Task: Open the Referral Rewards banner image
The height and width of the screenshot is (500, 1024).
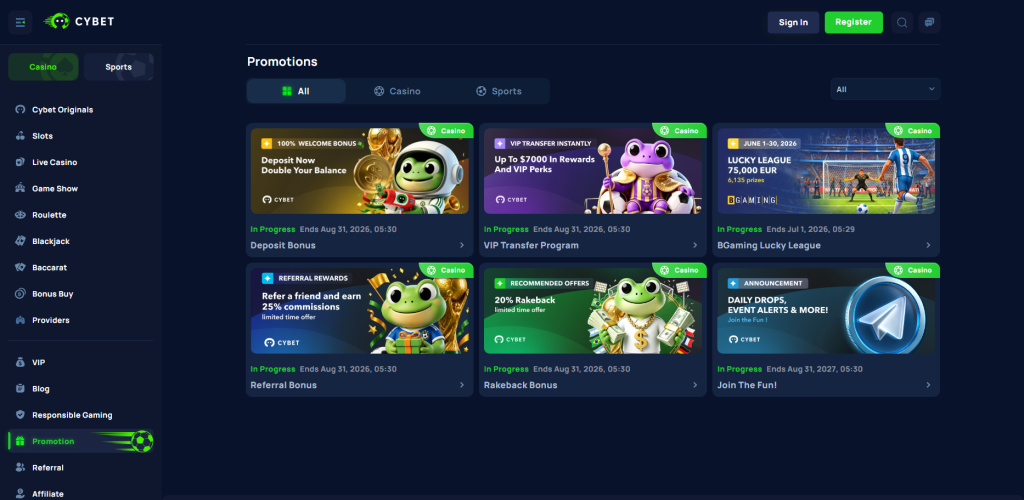Action: click(359, 311)
